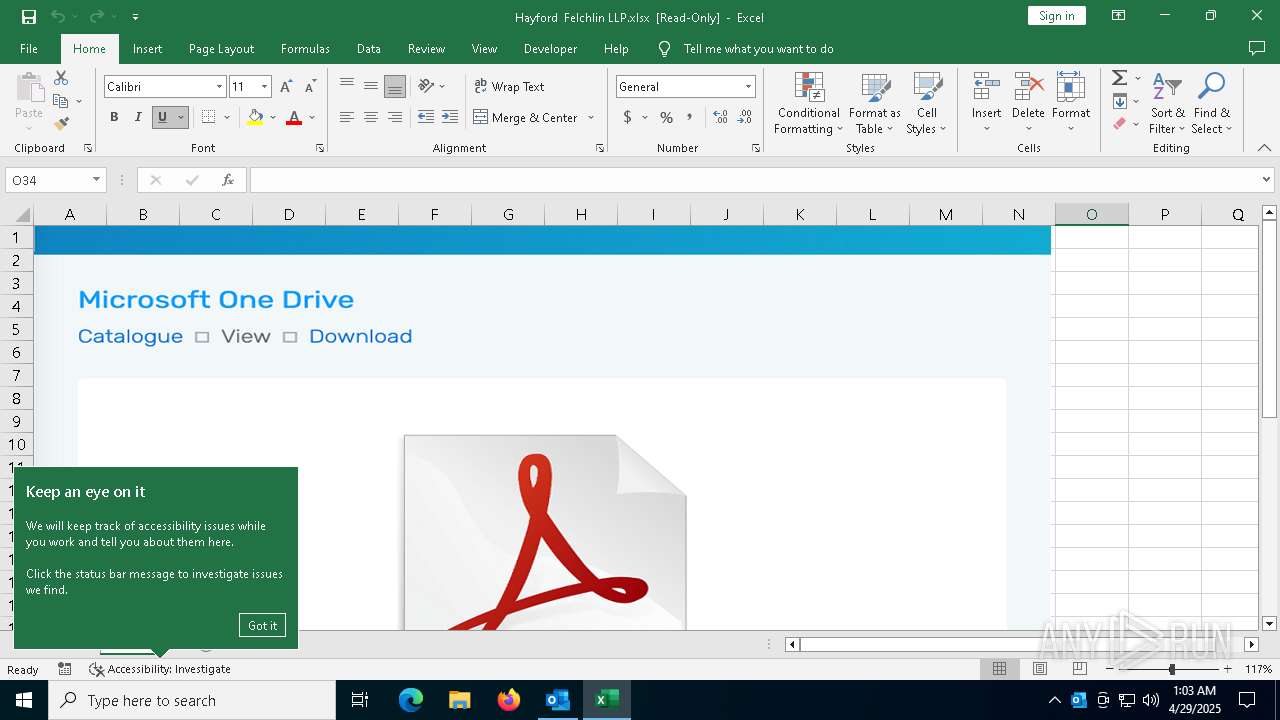1280x720 pixels.
Task: Increase font size with large A icon
Action: click(287, 87)
